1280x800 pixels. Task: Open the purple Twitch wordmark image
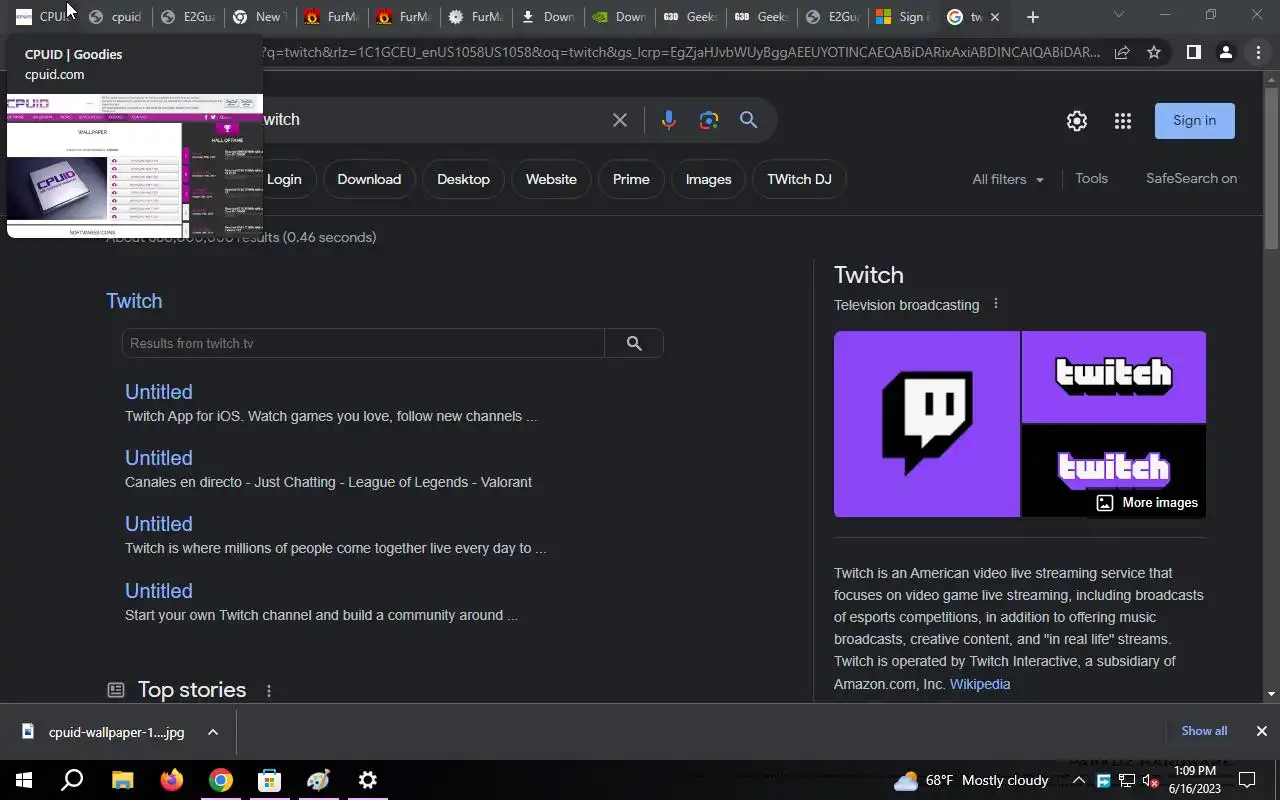(1114, 377)
